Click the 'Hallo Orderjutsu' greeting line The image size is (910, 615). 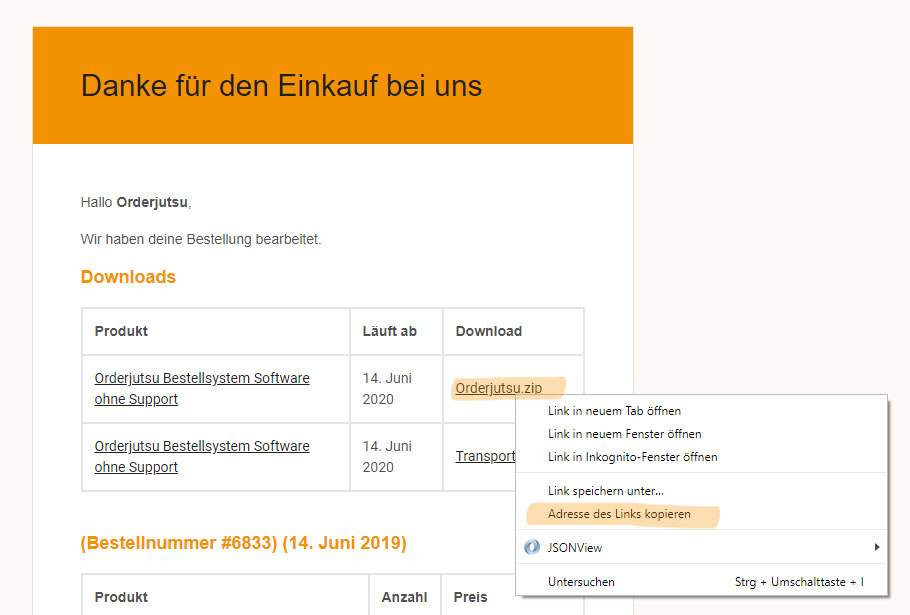pyautogui.click(x=136, y=202)
